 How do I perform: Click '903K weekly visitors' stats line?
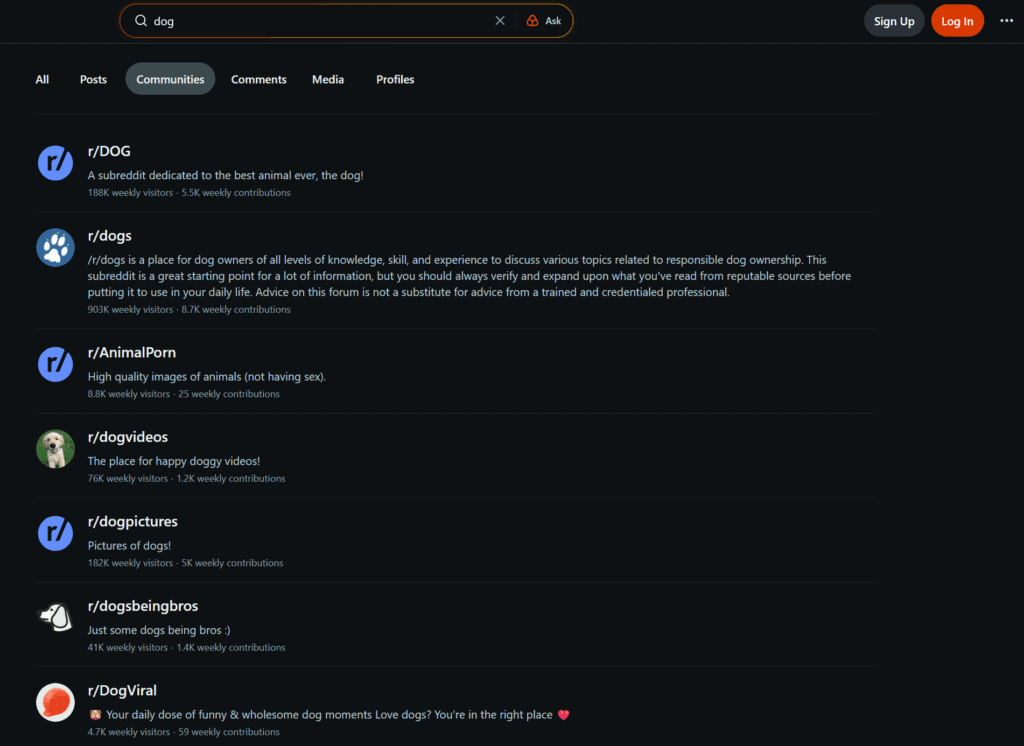point(189,310)
